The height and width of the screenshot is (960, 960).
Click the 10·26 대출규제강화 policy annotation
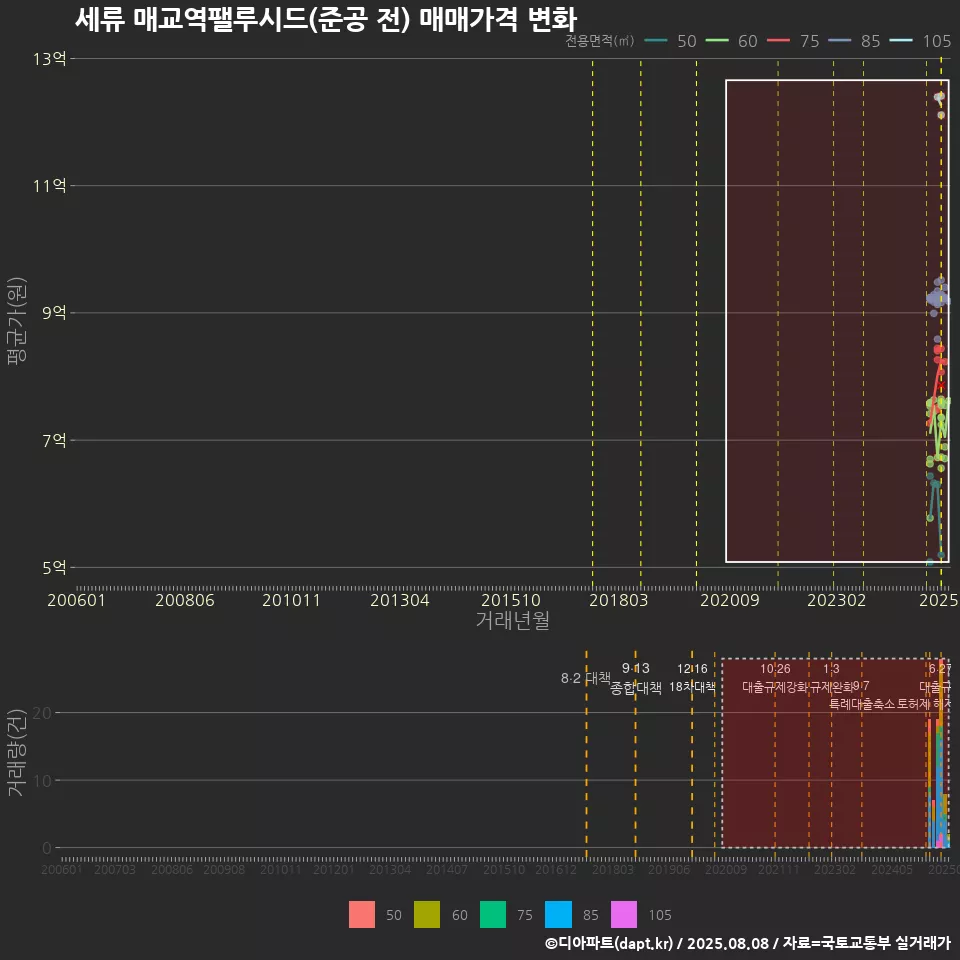tap(775, 678)
